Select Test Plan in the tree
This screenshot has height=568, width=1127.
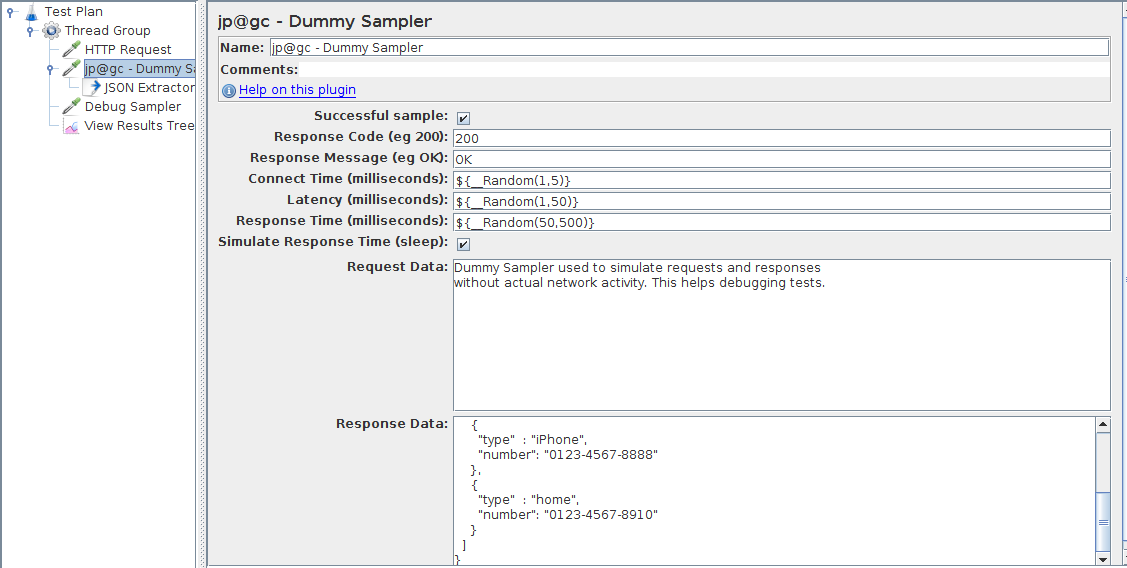pyautogui.click(x=73, y=12)
